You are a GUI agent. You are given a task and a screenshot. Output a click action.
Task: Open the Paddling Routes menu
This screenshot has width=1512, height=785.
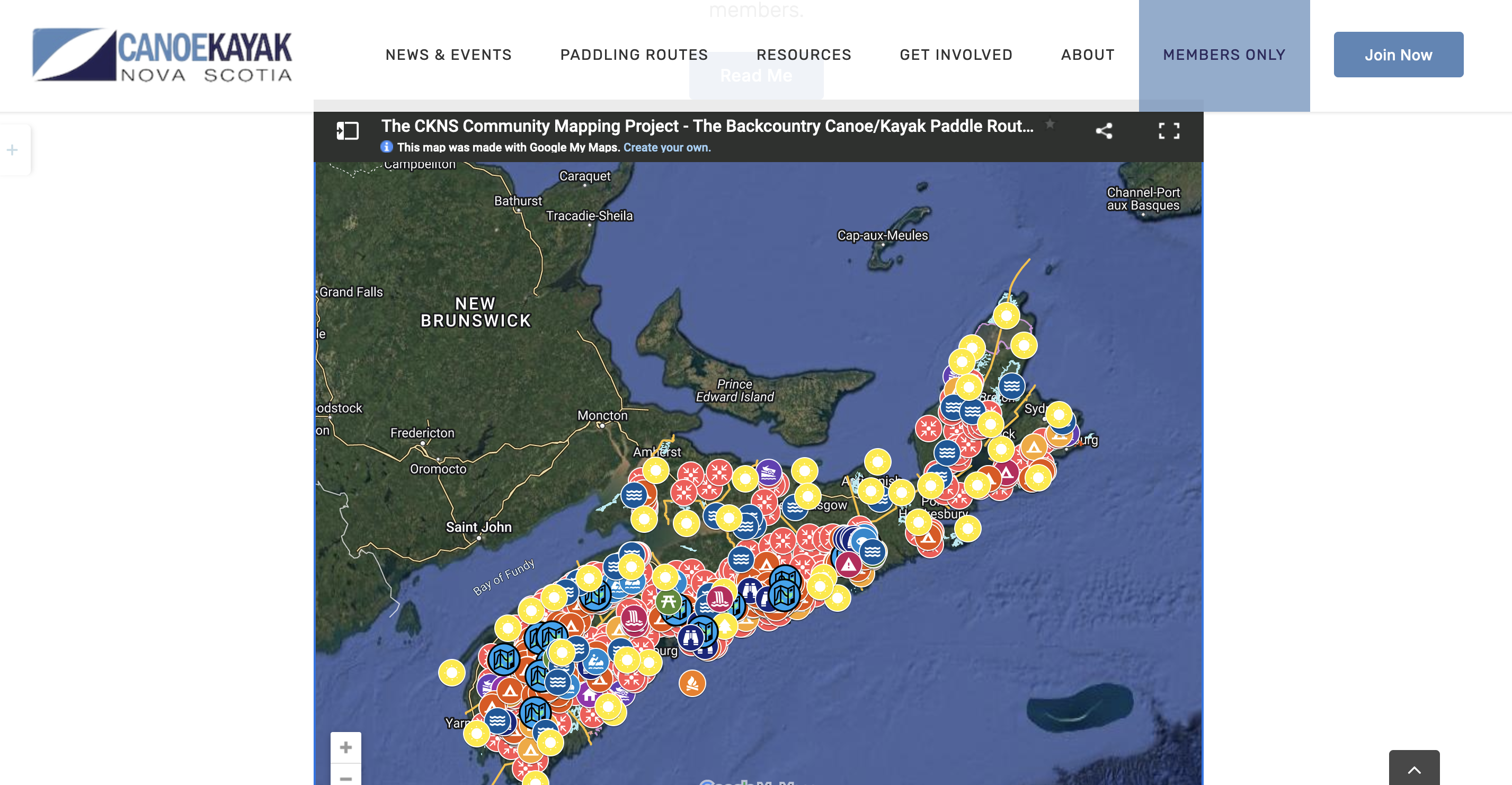coord(634,55)
